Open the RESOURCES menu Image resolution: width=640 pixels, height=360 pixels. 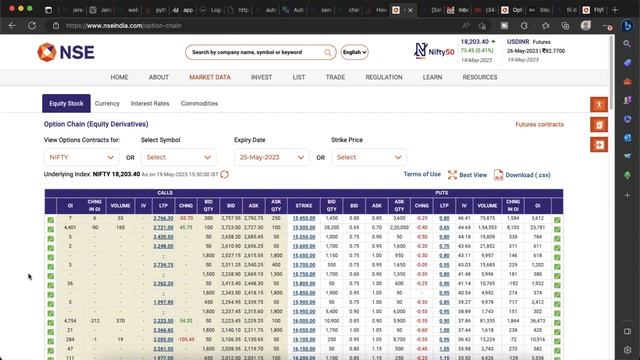point(480,77)
